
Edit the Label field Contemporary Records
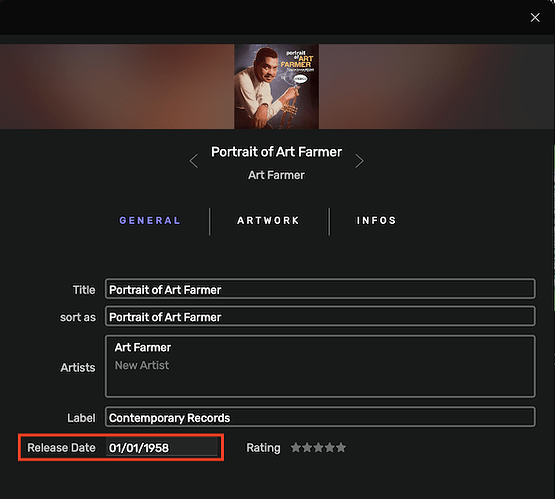click(x=320, y=417)
